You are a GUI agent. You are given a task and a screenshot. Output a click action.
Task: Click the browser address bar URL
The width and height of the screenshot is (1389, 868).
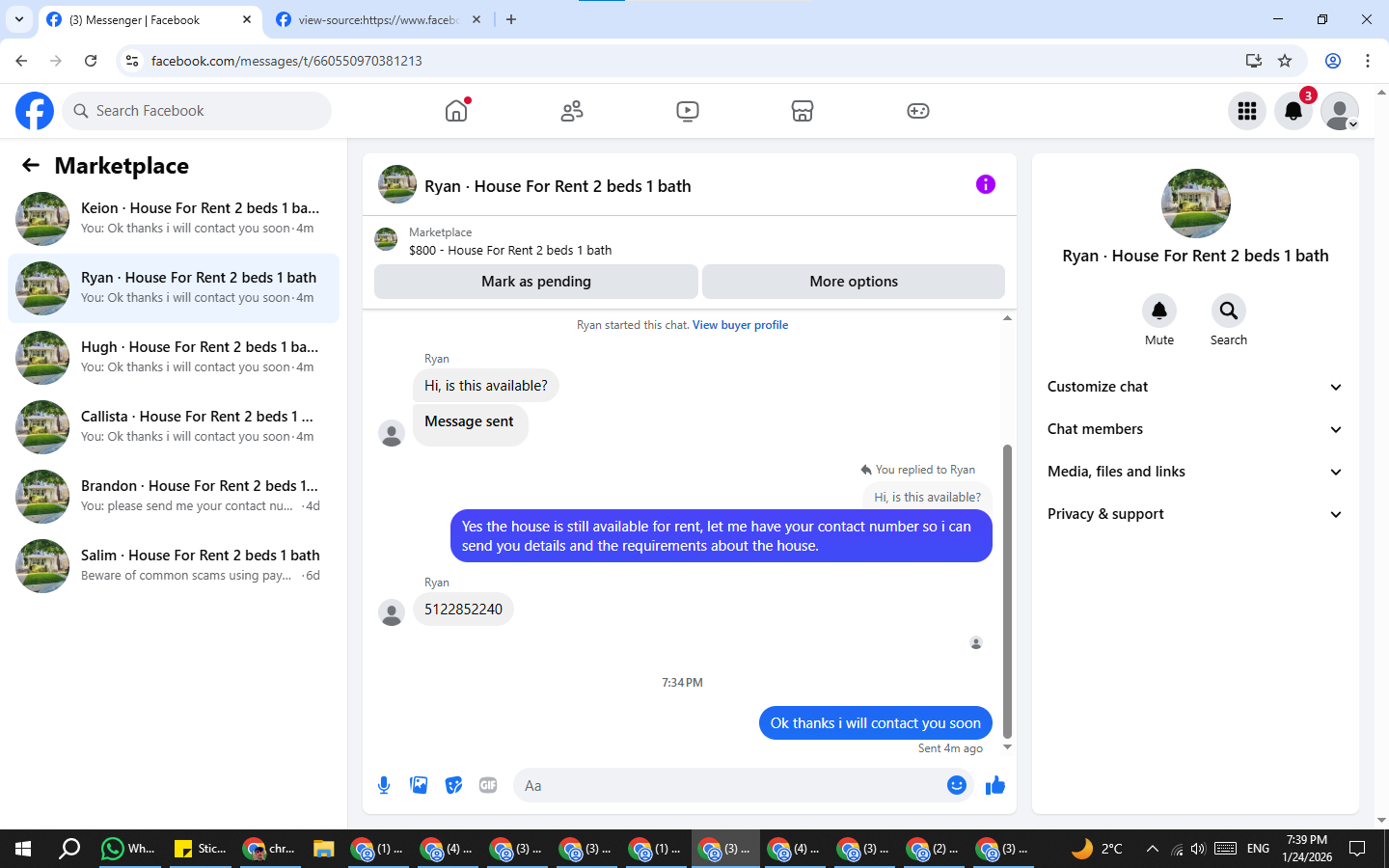(x=286, y=61)
